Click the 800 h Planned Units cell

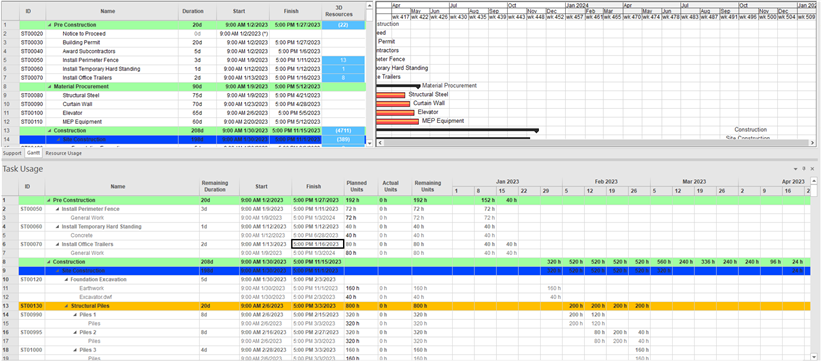[361, 306]
